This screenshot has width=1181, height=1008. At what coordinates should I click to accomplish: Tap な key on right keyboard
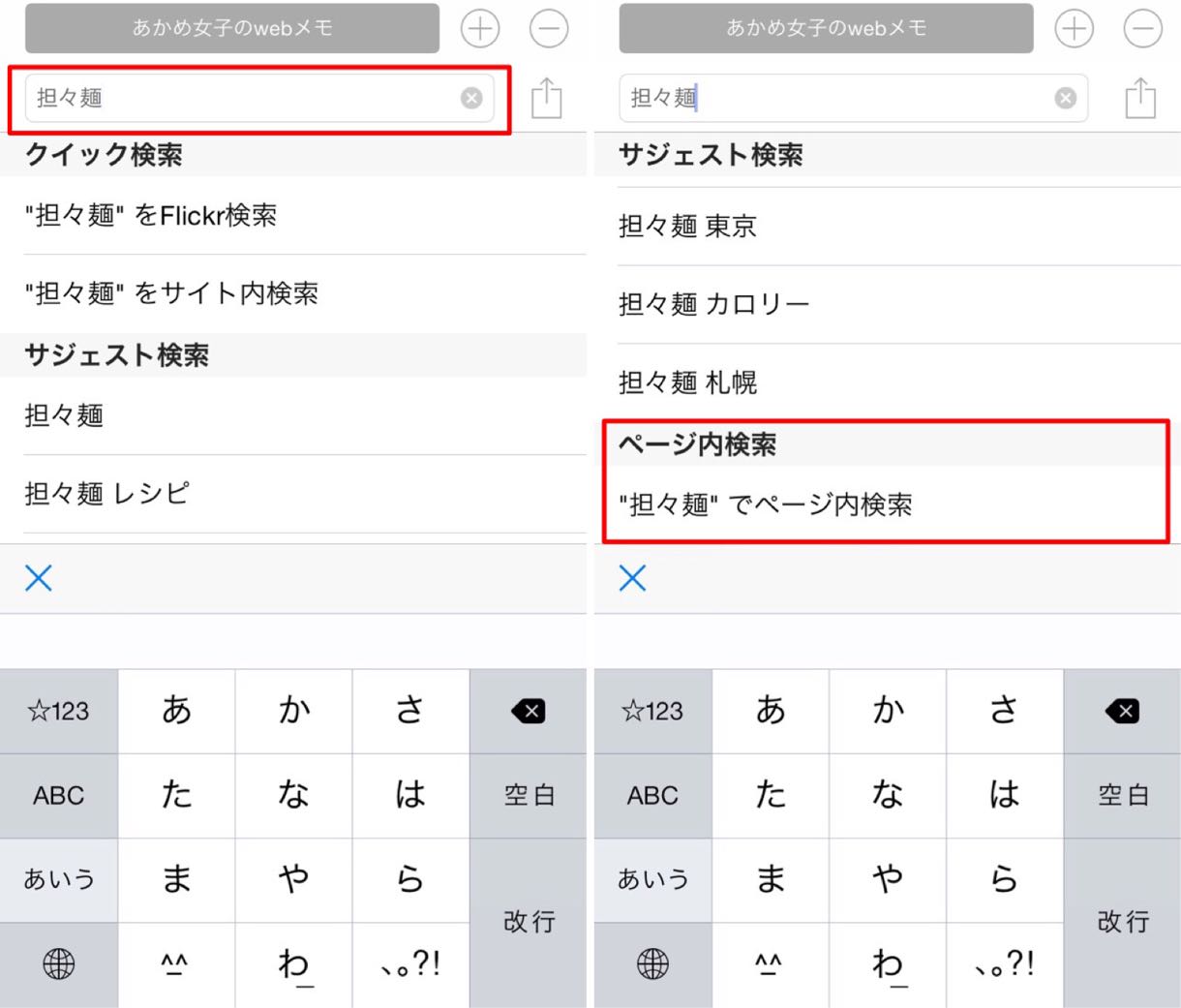(888, 796)
